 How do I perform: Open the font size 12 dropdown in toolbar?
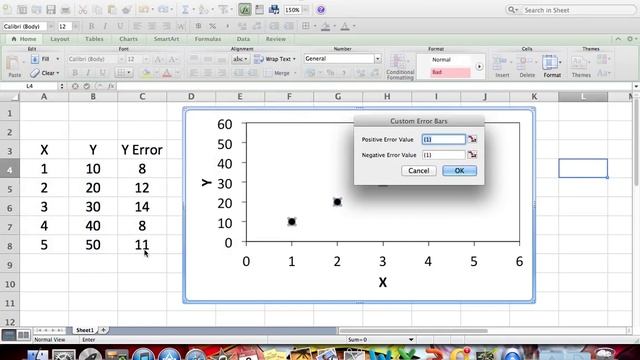pos(76,27)
